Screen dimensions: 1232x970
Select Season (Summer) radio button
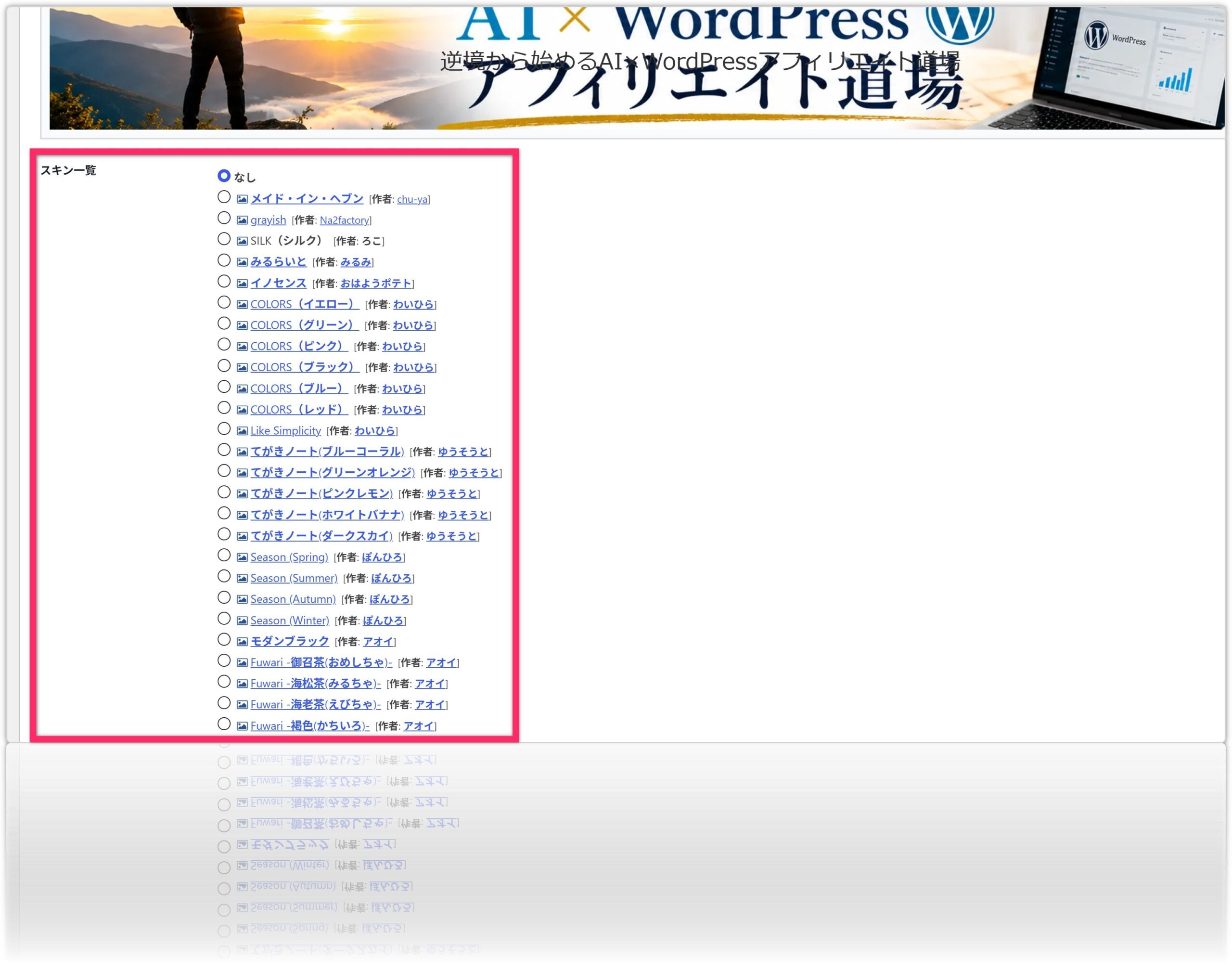[224, 577]
